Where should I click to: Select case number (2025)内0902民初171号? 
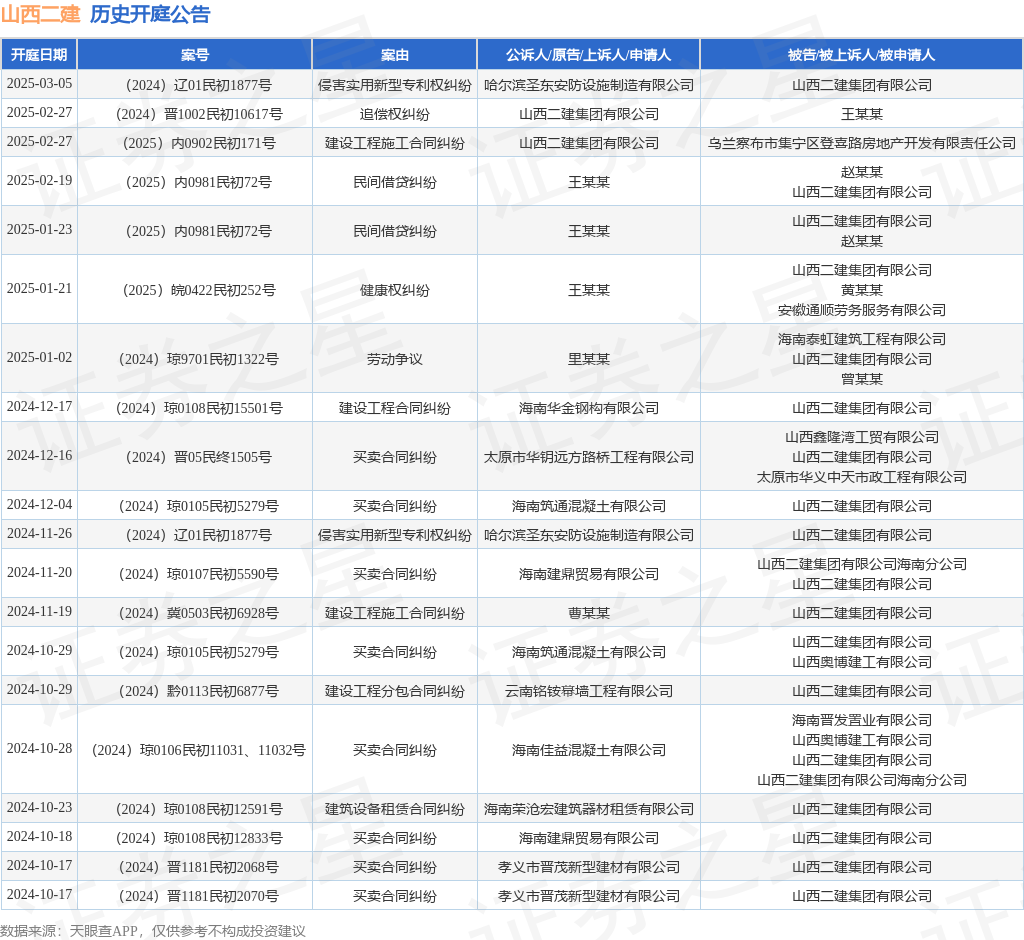[x=199, y=143]
